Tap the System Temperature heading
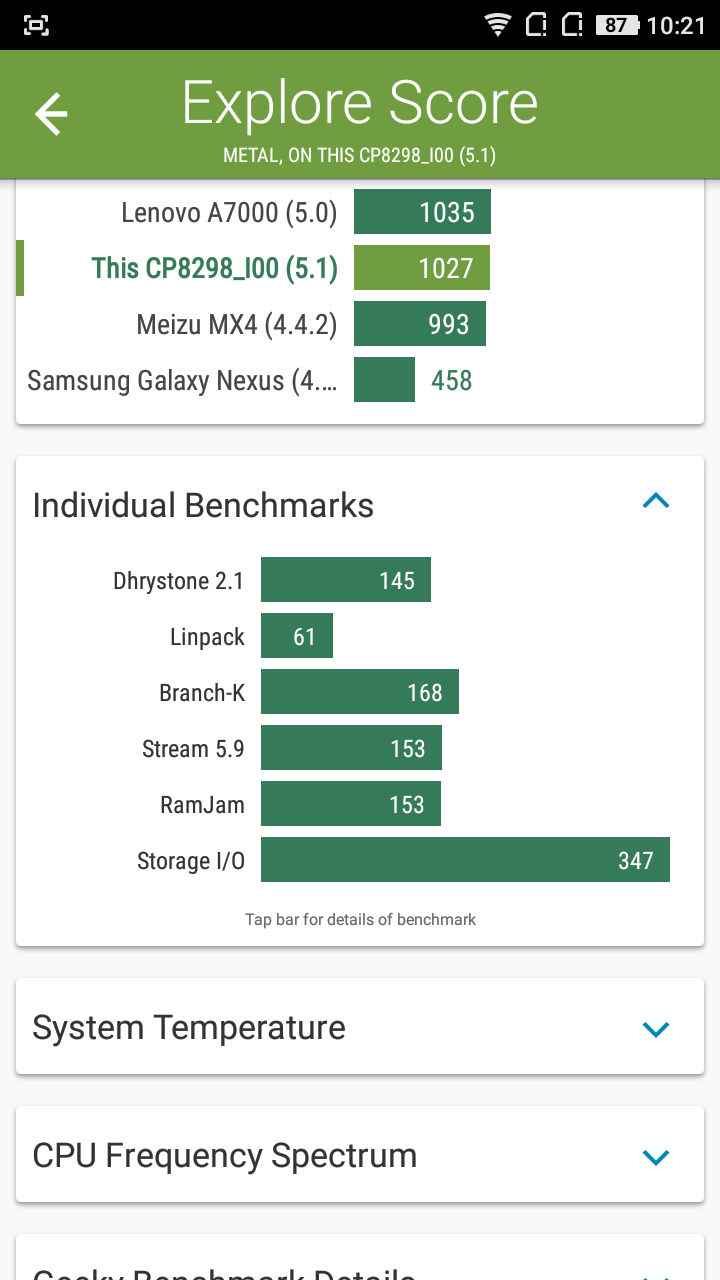The height and width of the screenshot is (1280, 720). 189,1028
